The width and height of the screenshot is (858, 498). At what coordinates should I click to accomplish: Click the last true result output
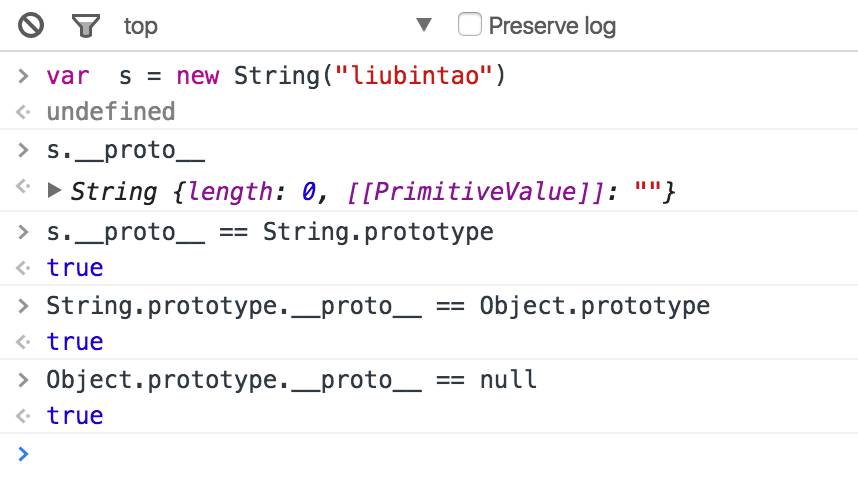pyautogui.click(x=75, y=415)
